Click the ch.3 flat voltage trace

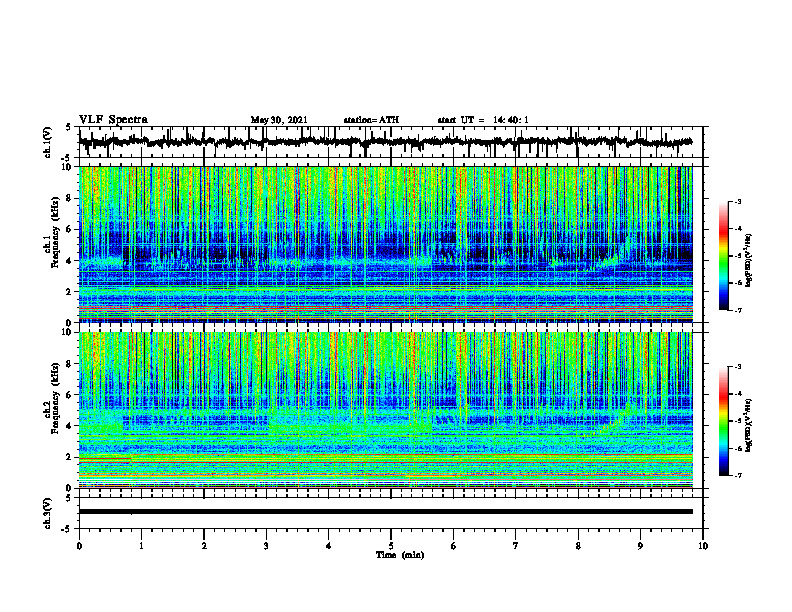386,512
